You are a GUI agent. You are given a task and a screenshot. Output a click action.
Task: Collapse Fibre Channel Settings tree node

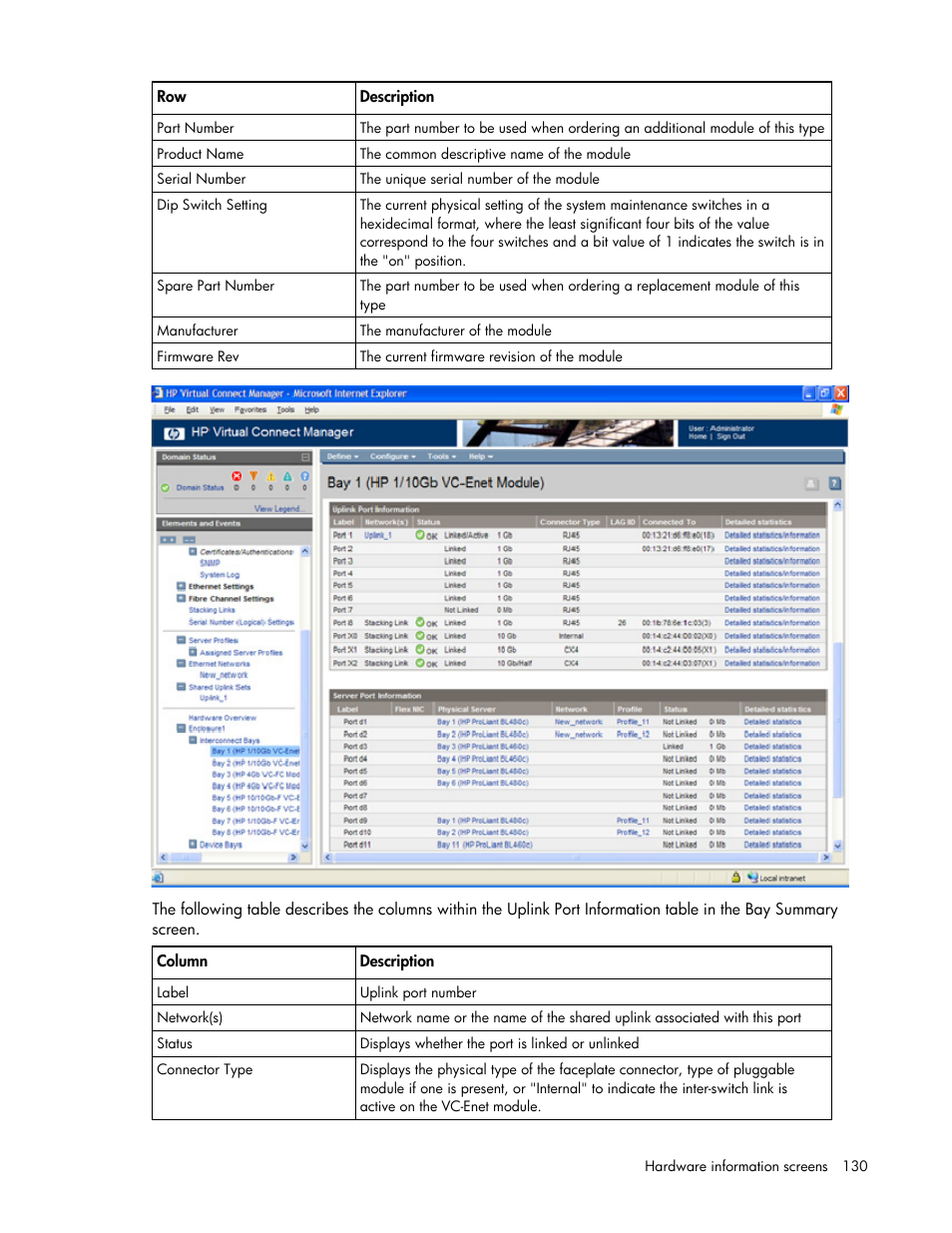coord(182,598)
